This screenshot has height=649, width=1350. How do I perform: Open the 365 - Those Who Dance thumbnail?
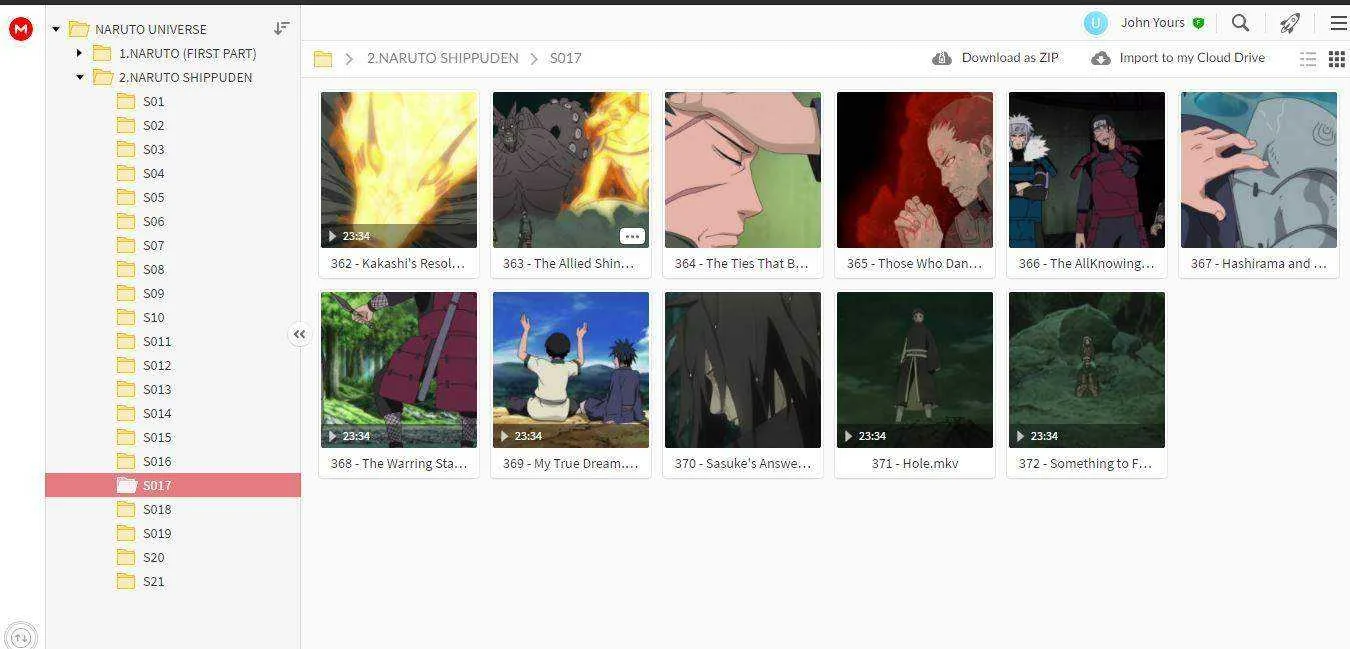[x=915, y=170]
